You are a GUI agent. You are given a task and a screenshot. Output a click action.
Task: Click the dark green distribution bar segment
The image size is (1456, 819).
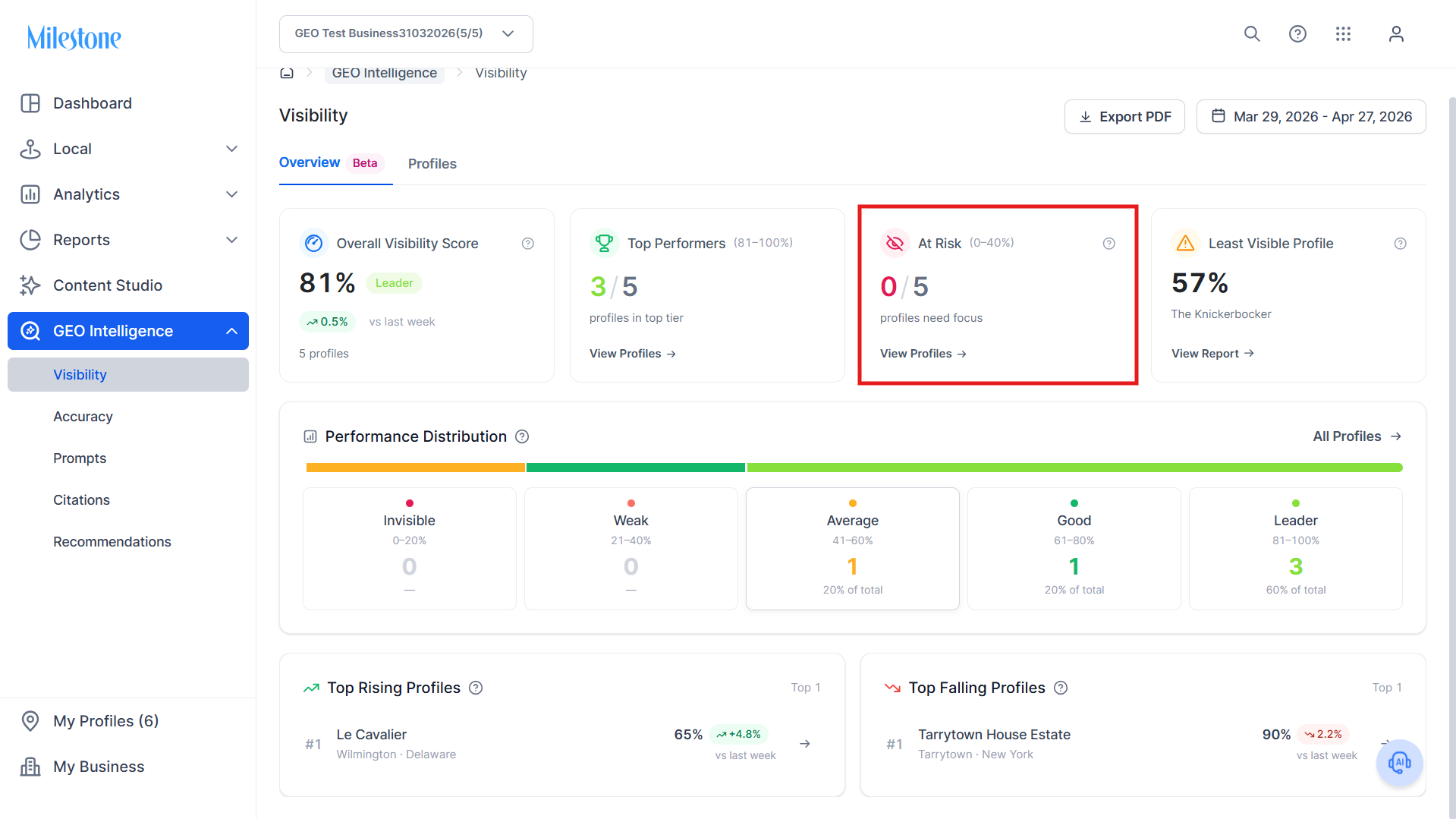[x=636, y=468]
